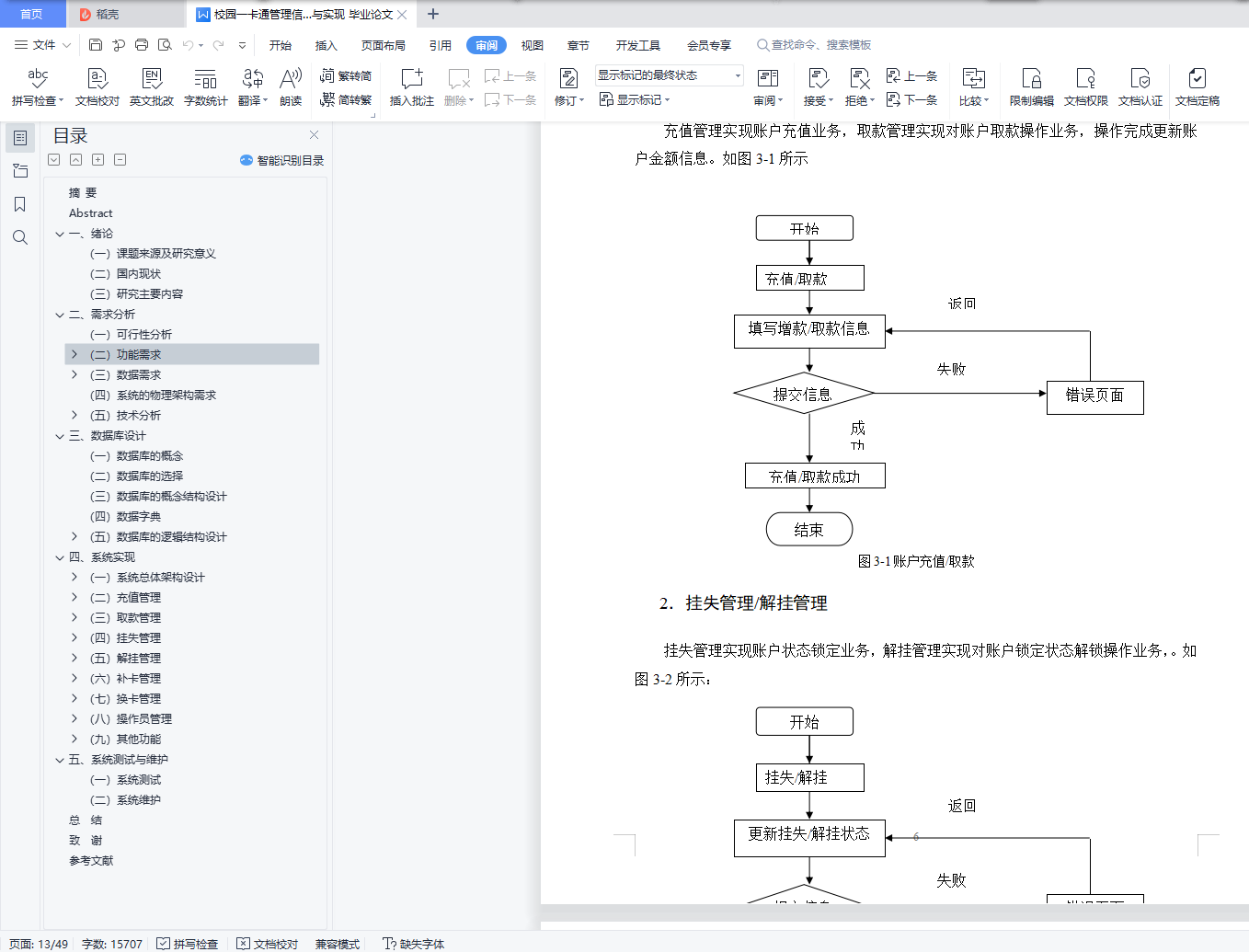
Task: Show 字数统计 word count dialog
Action: (x=206, y=87)
